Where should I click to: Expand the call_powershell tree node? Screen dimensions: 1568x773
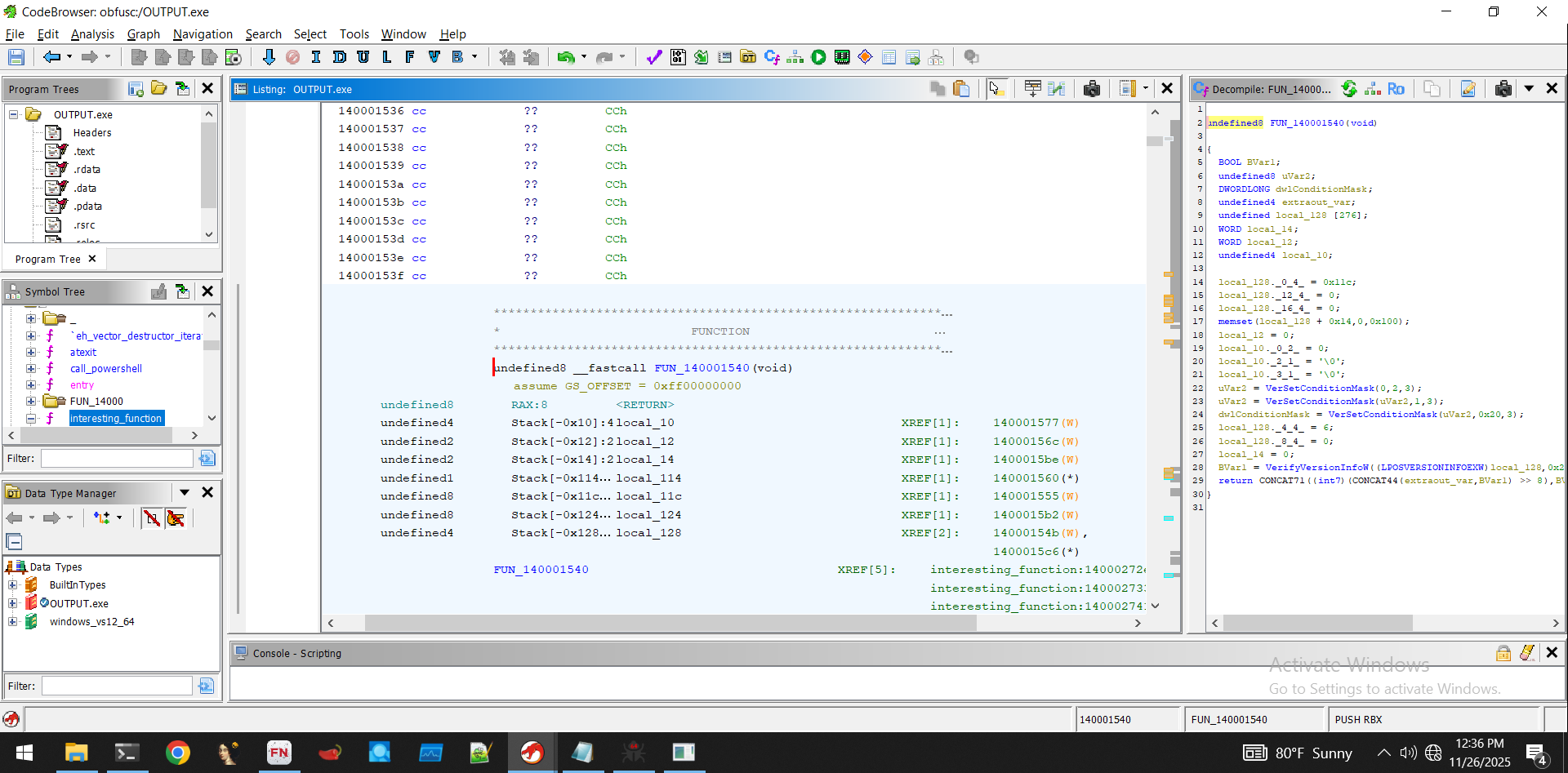[x=31, y=369]
